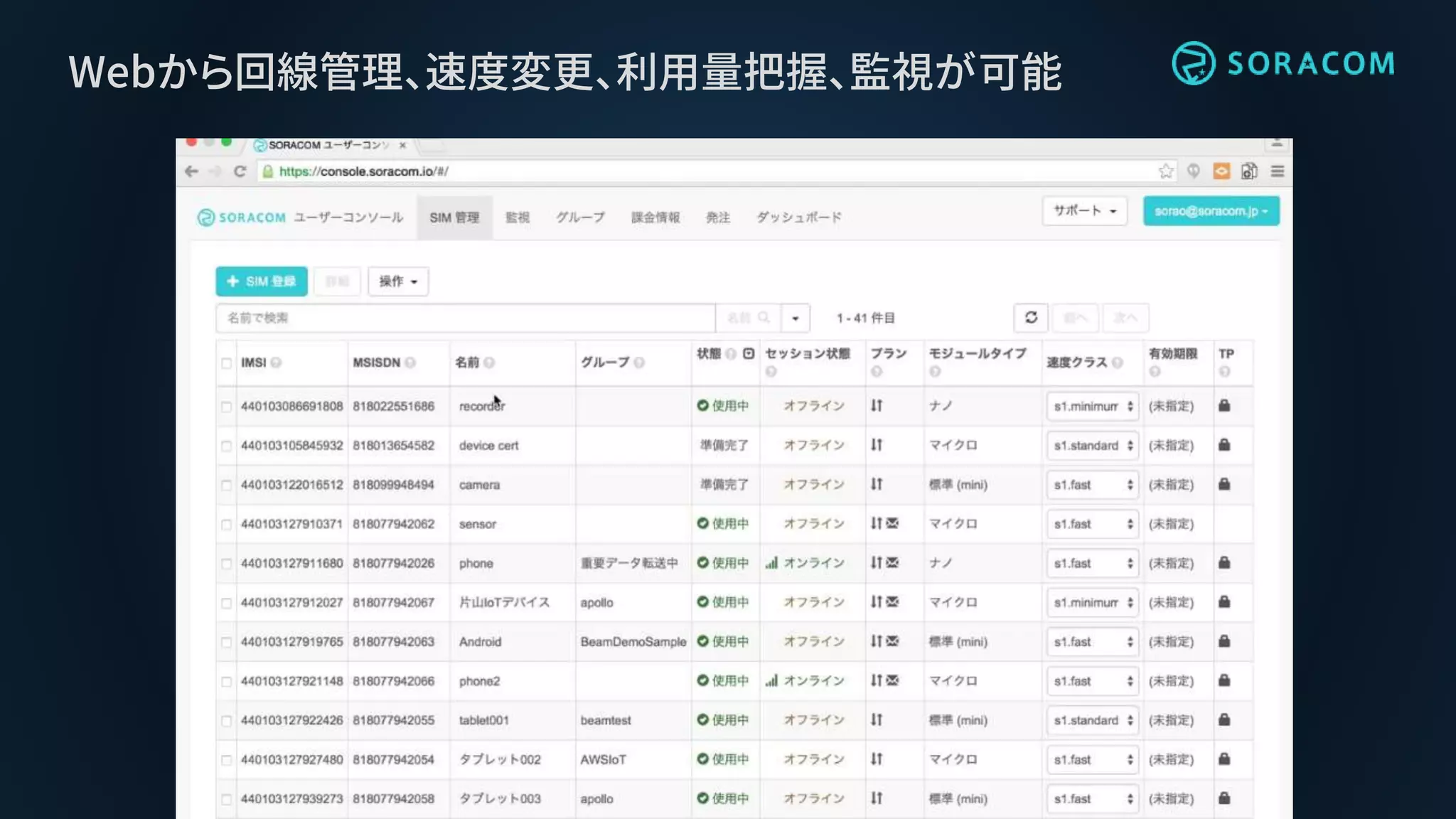Click help icon next to 速度クラス header
The width and height of the screenshot is (1456, 819).
pyautogui.click(x=1118, y=363)
